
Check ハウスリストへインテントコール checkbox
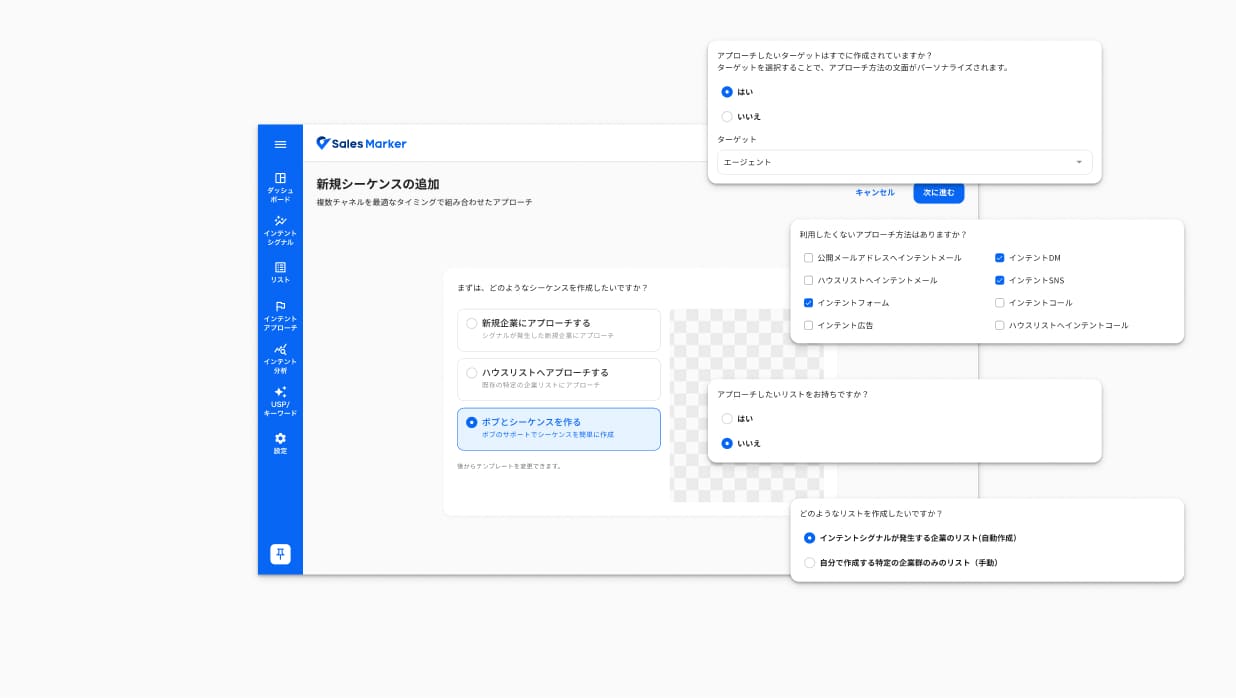click(x=999, y=325)
